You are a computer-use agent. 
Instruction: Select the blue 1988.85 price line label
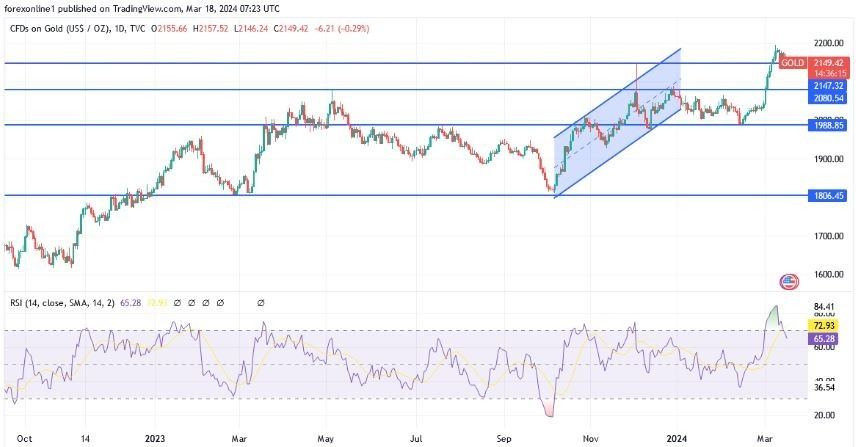coord(828,125)
